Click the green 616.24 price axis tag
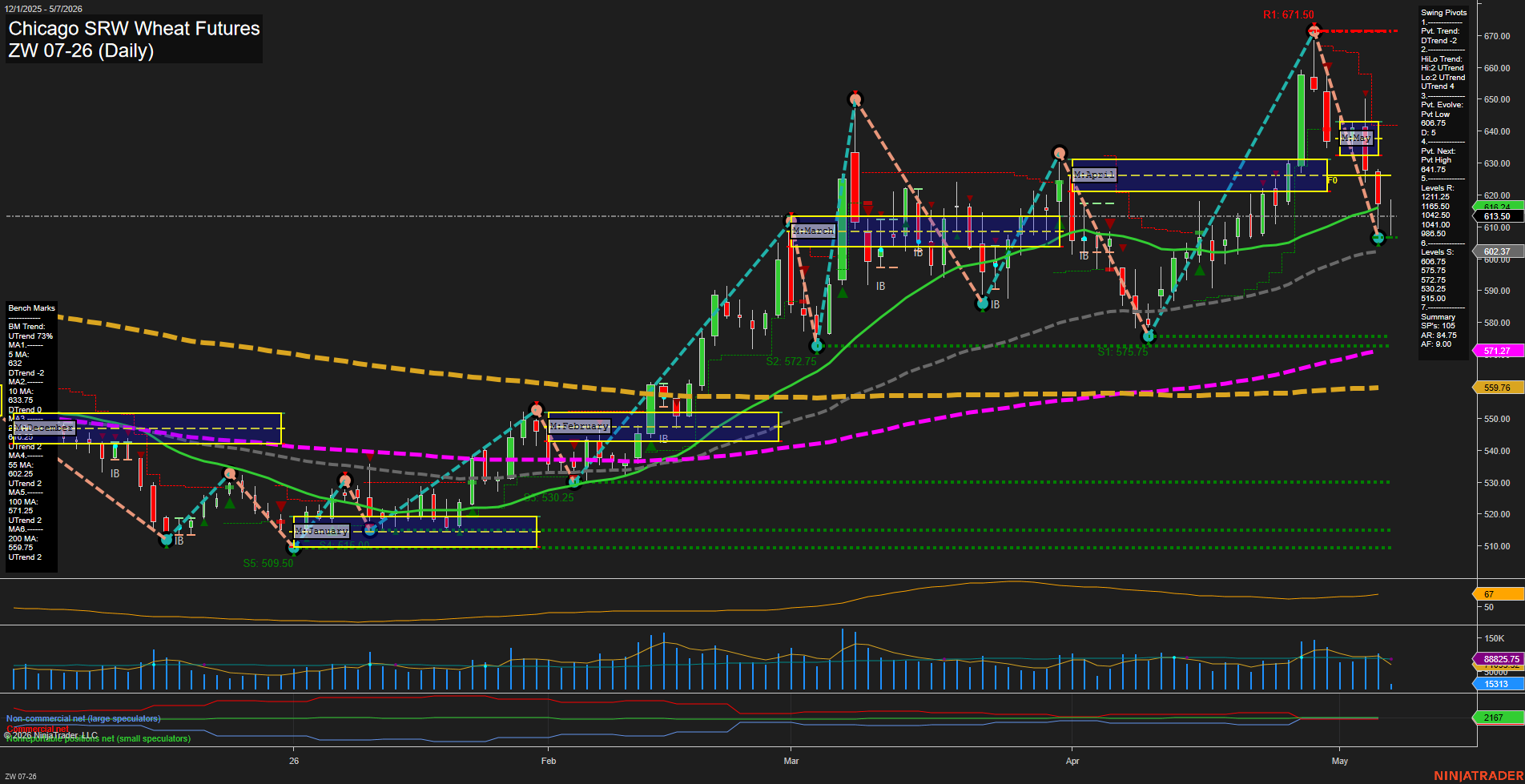This screenshot has height=784, width=1525. (1497, 207)
